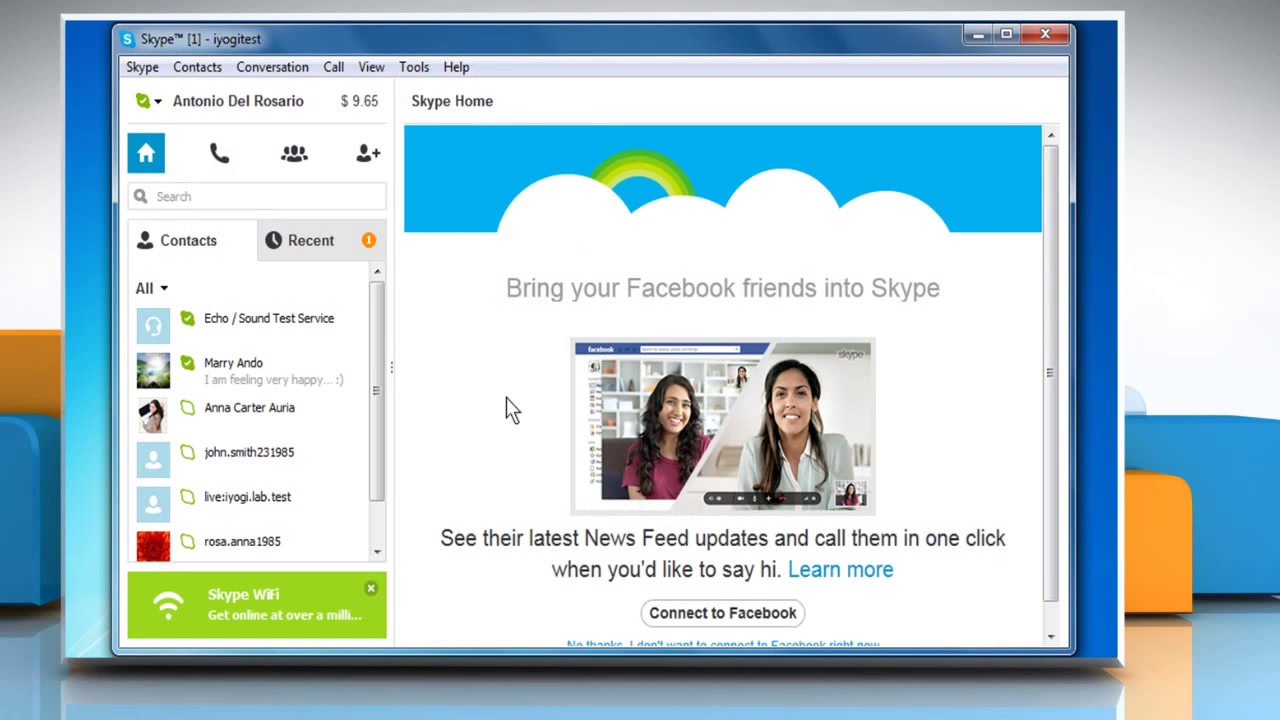Click online status icon beside Marry Ando
The image size is (1280, 720).
coord(187,363)
